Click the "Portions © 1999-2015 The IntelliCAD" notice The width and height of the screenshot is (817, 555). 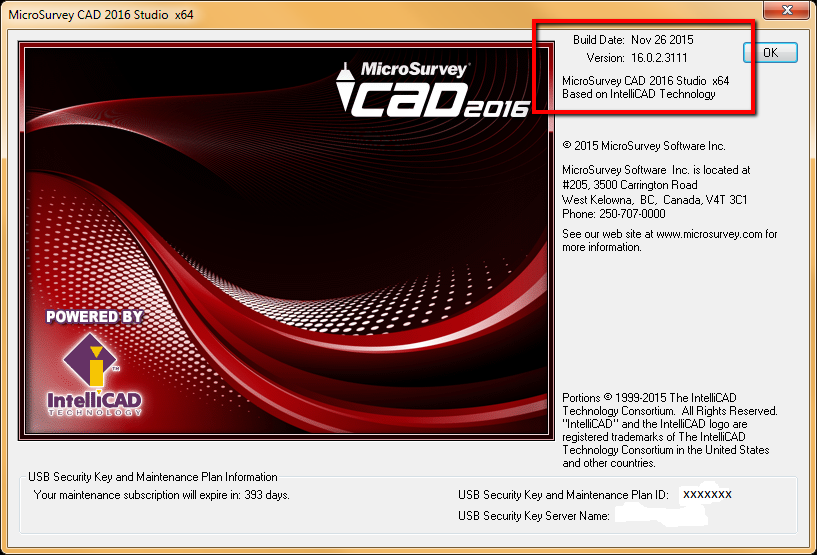point(649,398)
